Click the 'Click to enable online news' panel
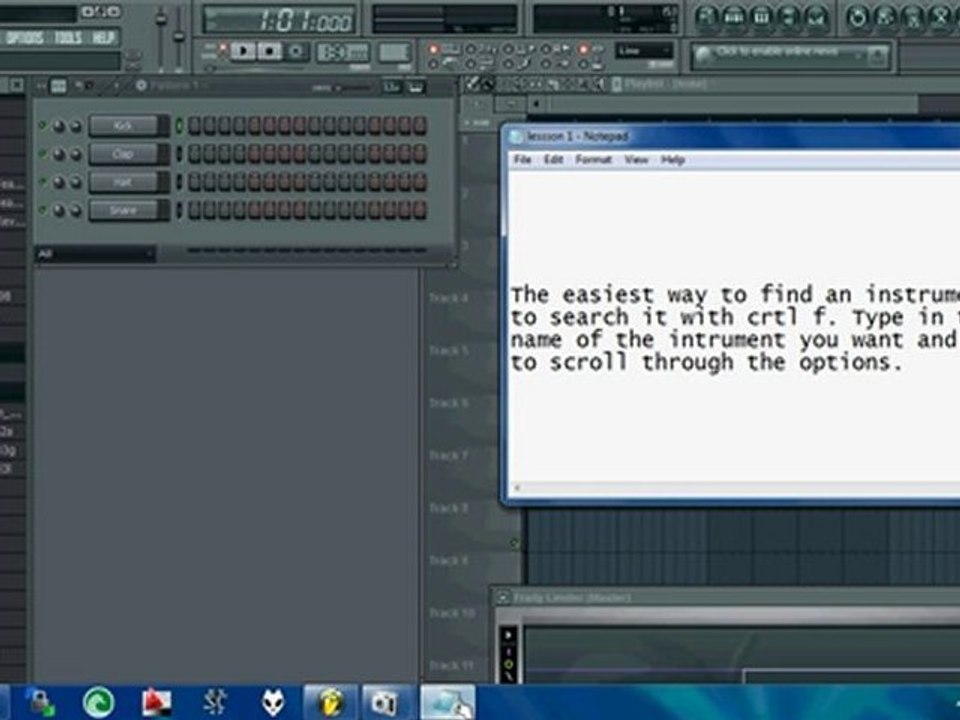960x720 pixels. pos(790,56)
